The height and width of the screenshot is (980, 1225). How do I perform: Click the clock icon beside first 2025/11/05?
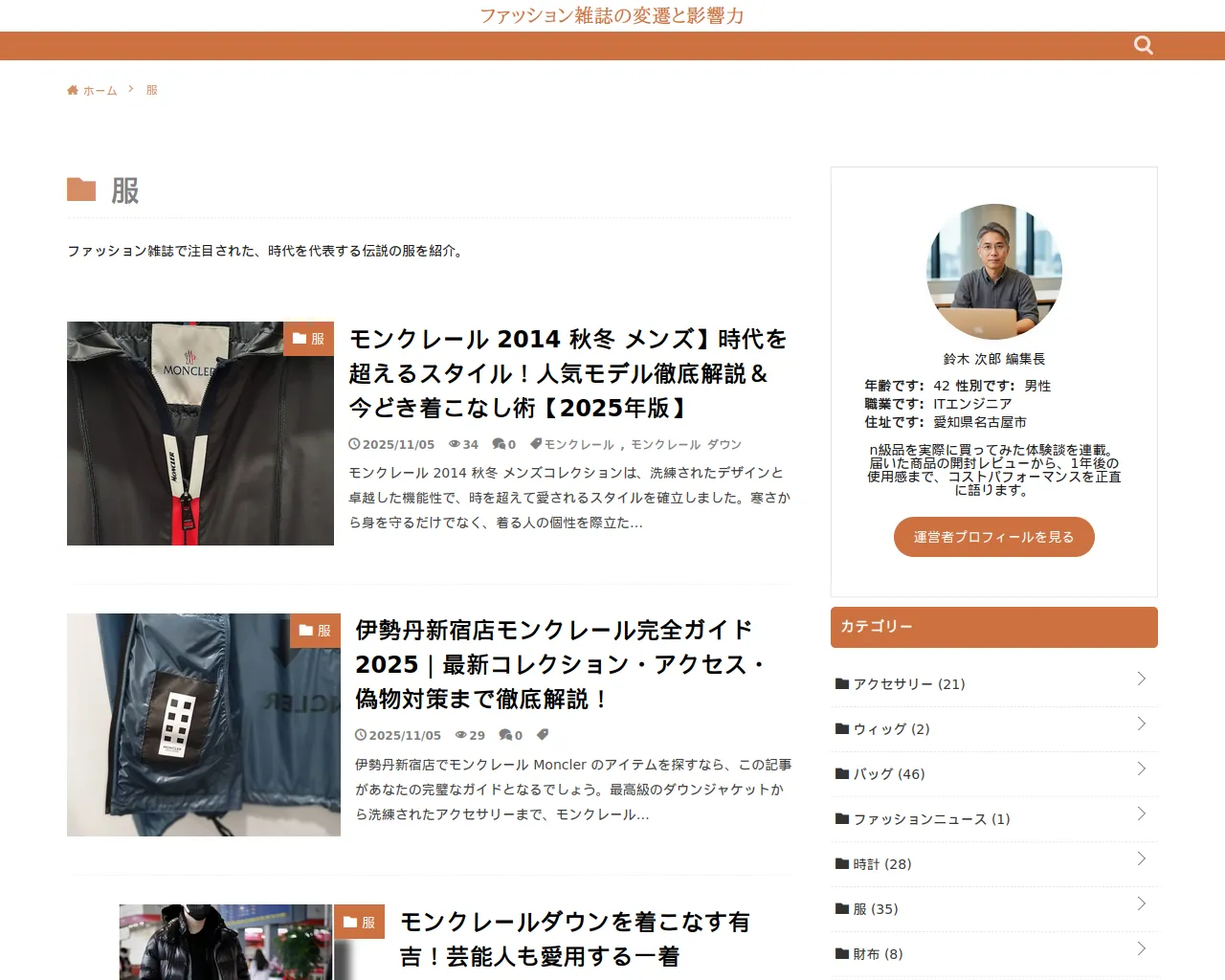click(x=354, y=444)
